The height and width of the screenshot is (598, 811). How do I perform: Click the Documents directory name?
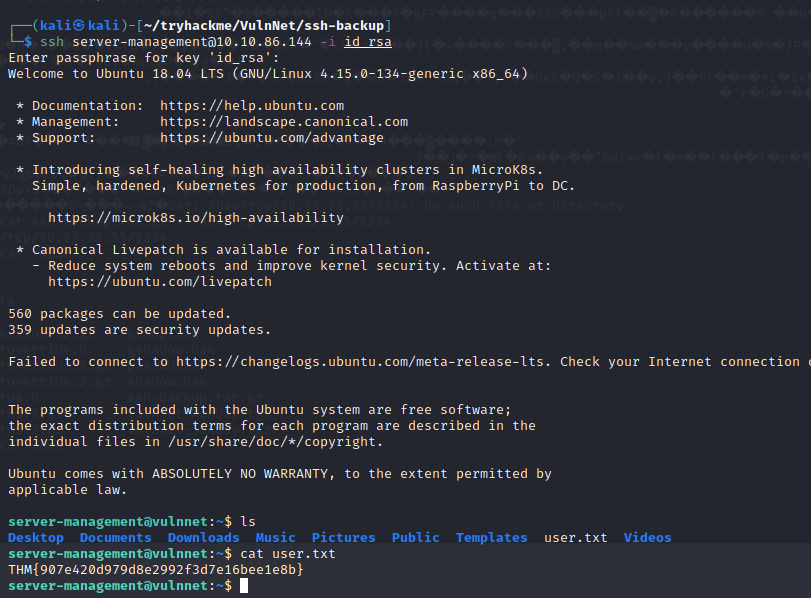[x=115, y=538]
